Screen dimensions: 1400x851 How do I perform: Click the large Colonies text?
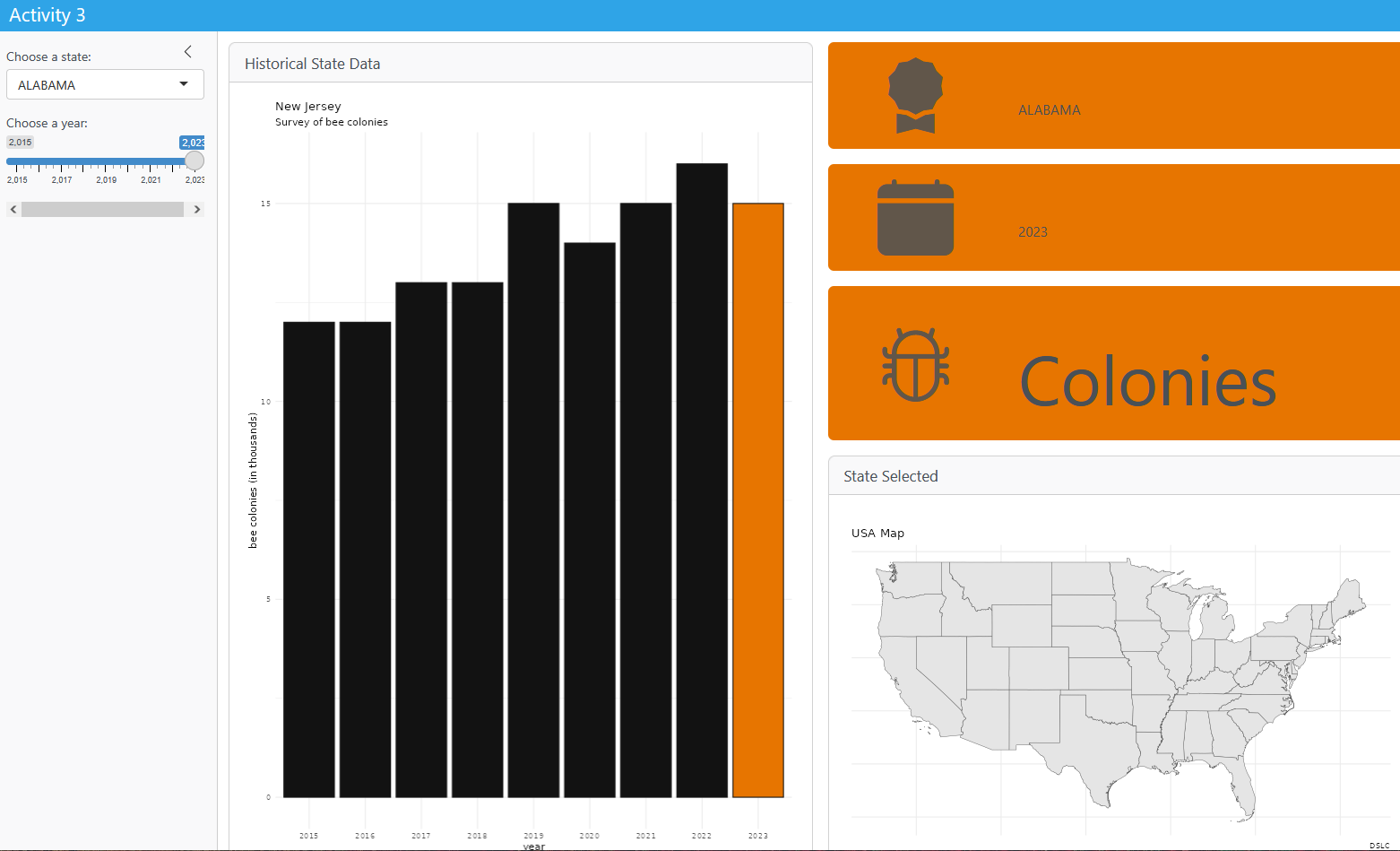1147,382
